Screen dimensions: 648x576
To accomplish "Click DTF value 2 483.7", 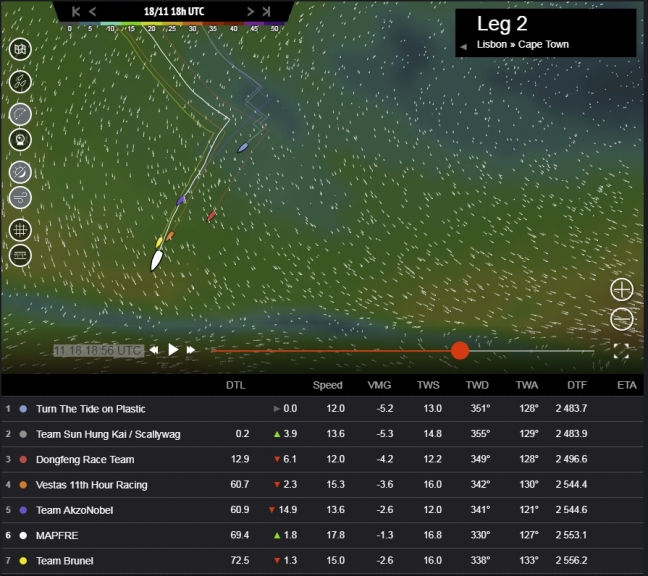I will tap(571, 408).
